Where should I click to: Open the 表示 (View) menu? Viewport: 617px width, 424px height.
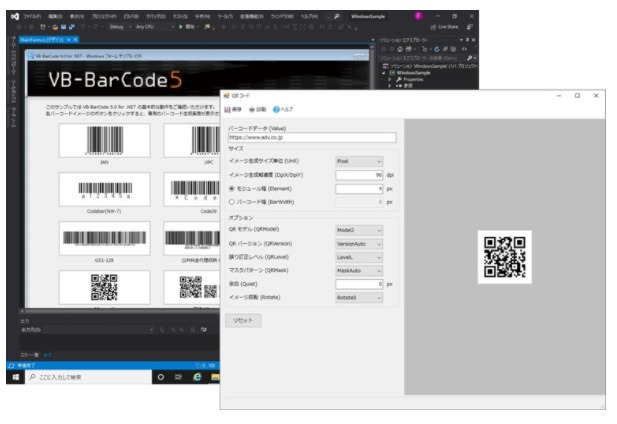tap(77, 17)
